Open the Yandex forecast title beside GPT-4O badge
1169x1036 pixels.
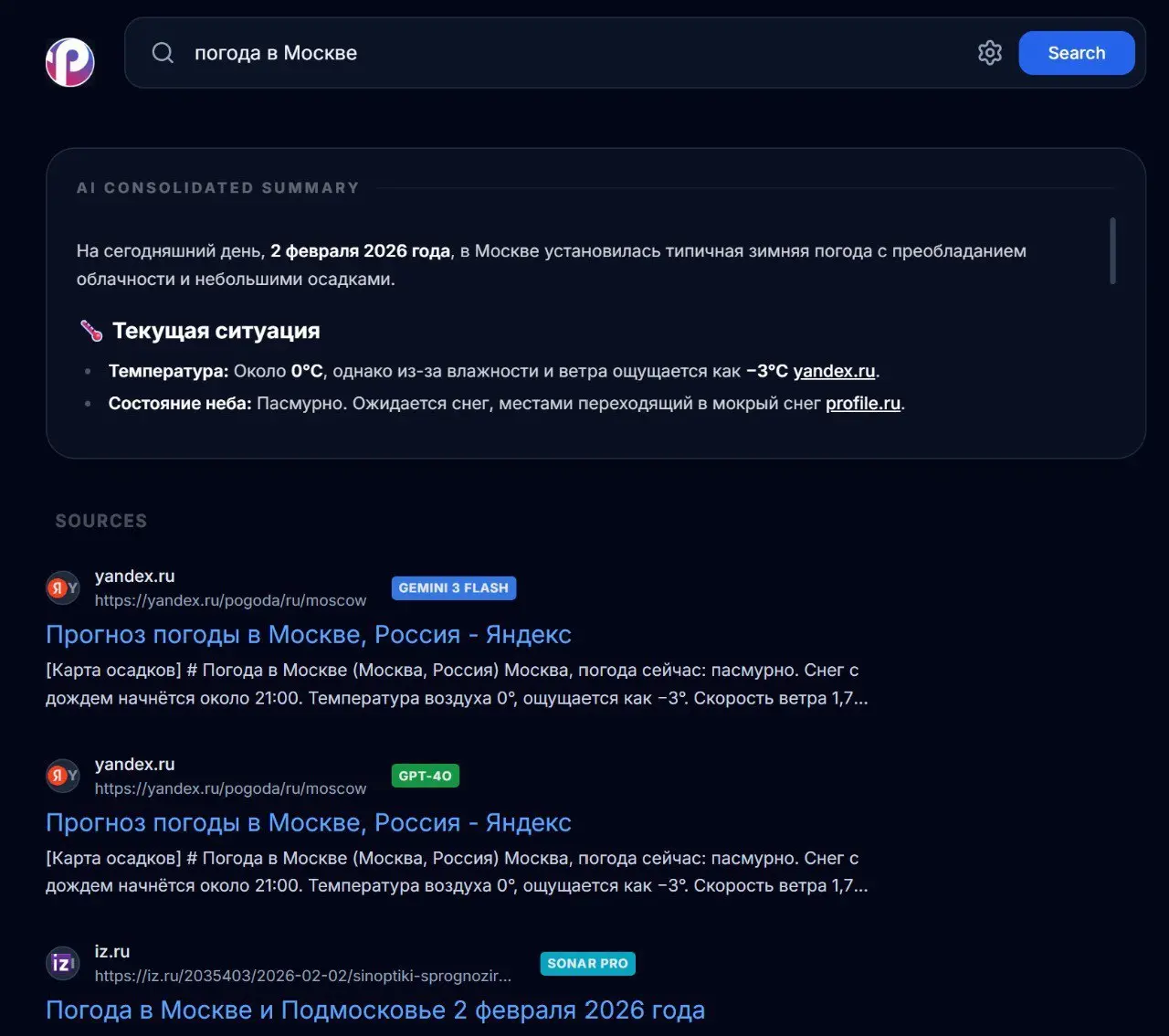point(309,822)
